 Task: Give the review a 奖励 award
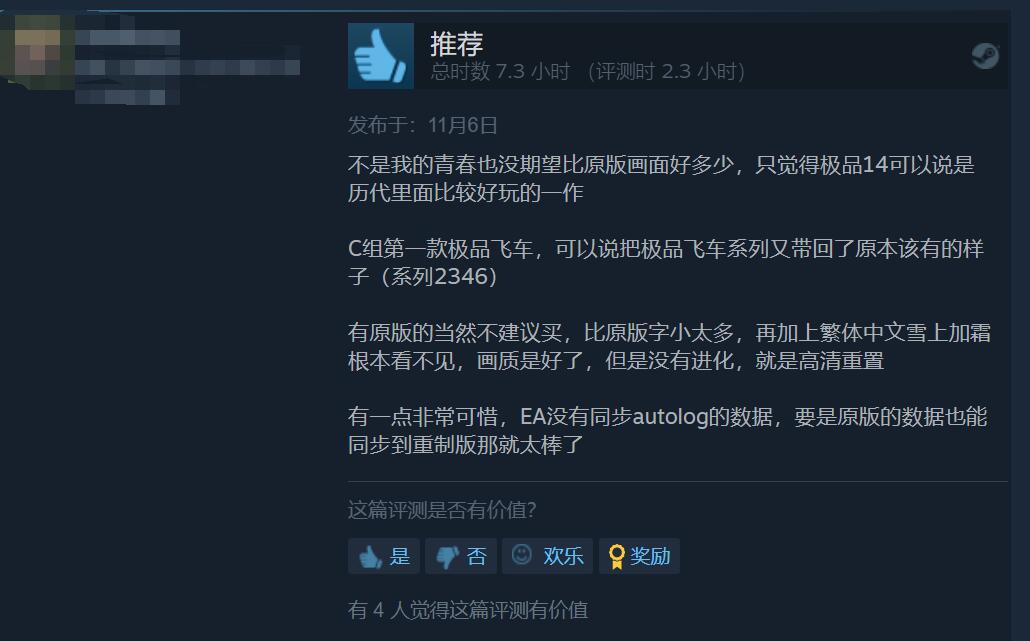pyautogui.click(x=639, y=556)
